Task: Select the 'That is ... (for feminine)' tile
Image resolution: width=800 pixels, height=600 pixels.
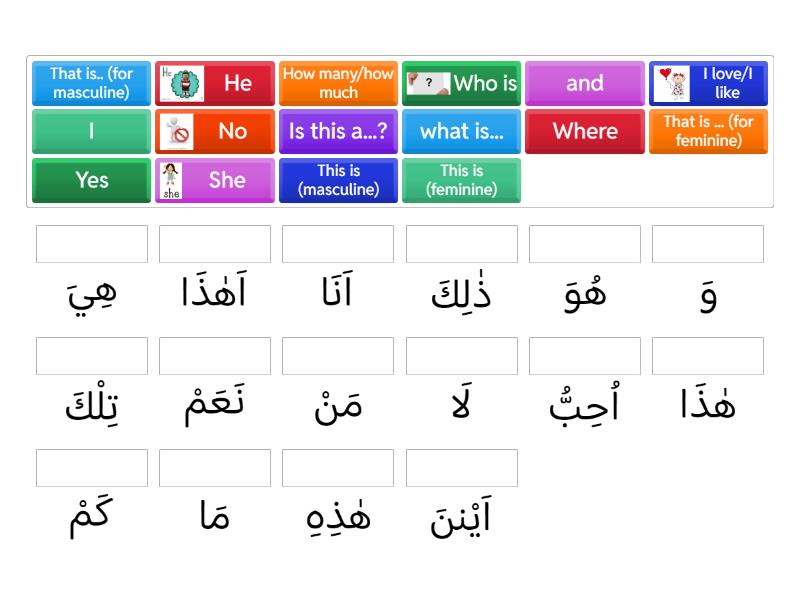Action: [x=708, y=131]
